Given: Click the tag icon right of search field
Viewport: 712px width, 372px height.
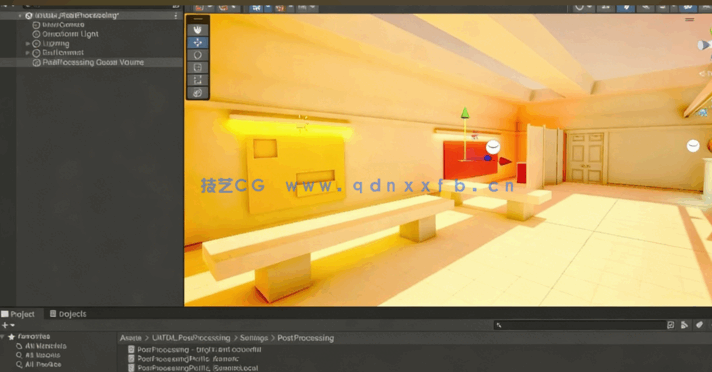Looking at the screenshot, I should (x=699, y=325).
